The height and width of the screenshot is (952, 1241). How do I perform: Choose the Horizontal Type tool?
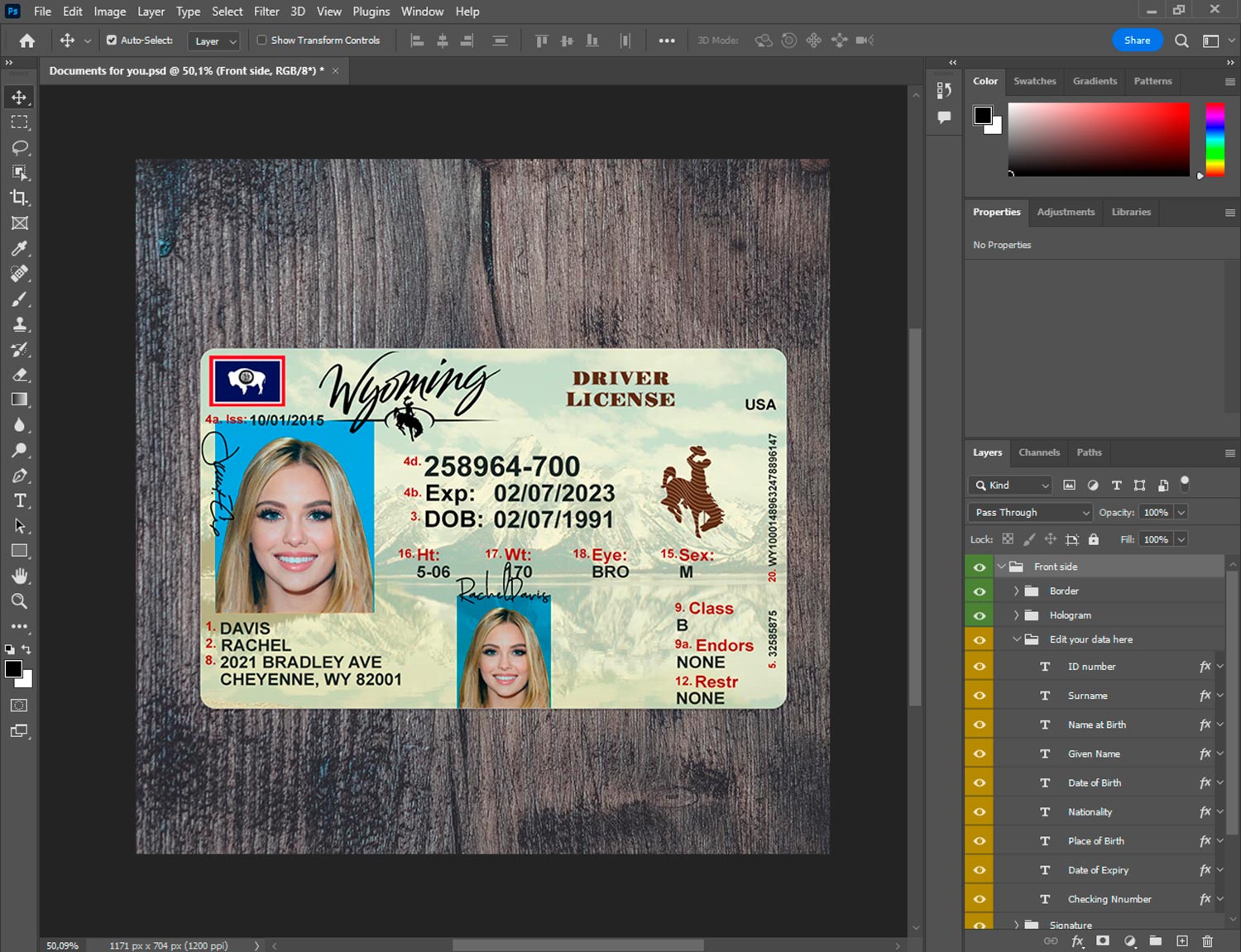pyautogui.click(x=20, y=500)
